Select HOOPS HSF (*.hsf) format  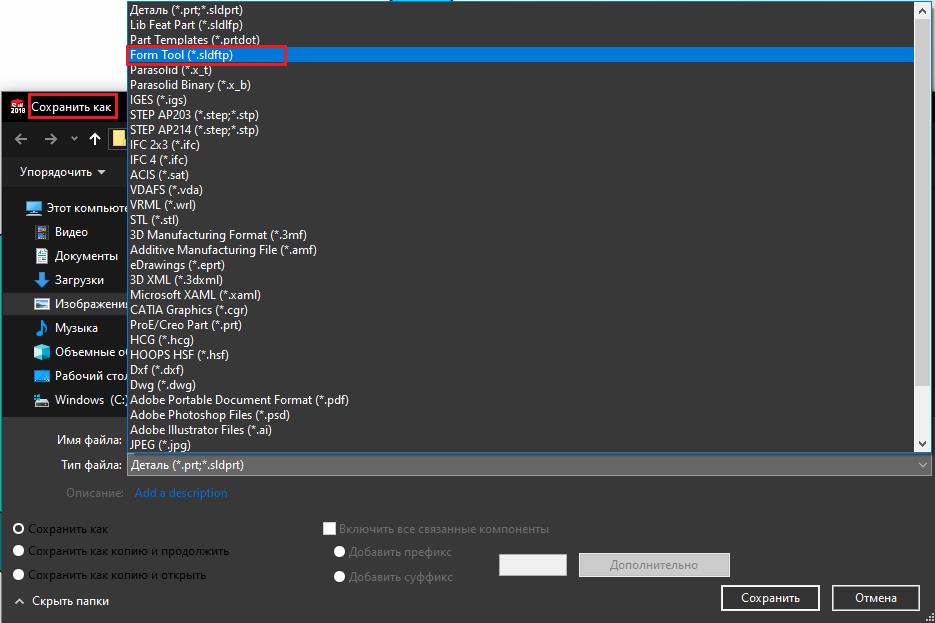[521, 355]
